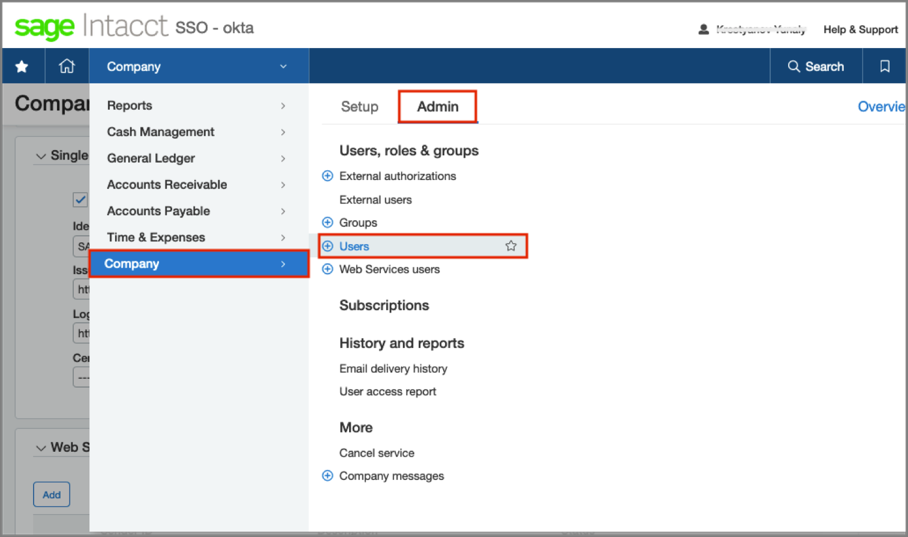Click the Search field in navbar

[x=816, y=67]
